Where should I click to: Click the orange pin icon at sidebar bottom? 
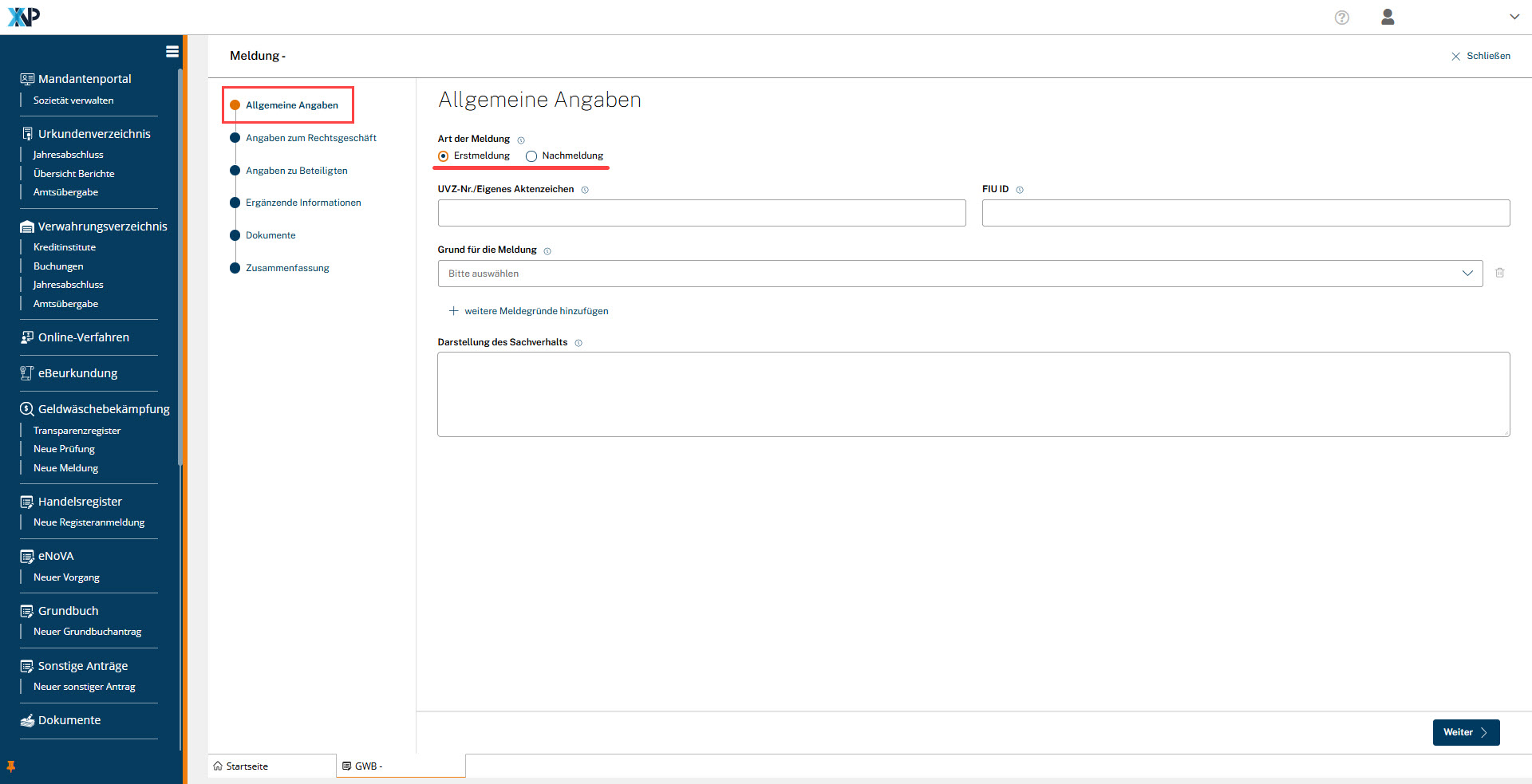11,766
